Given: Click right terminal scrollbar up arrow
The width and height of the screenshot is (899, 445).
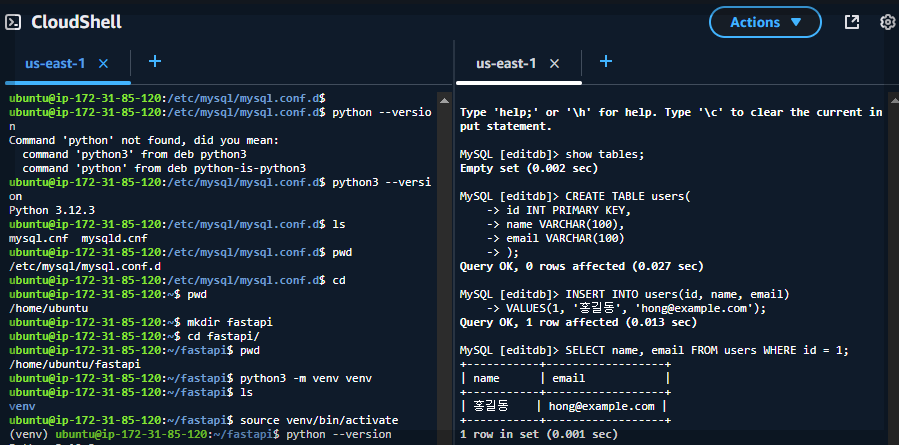Looking at the screenshot, I should [892, 100].
